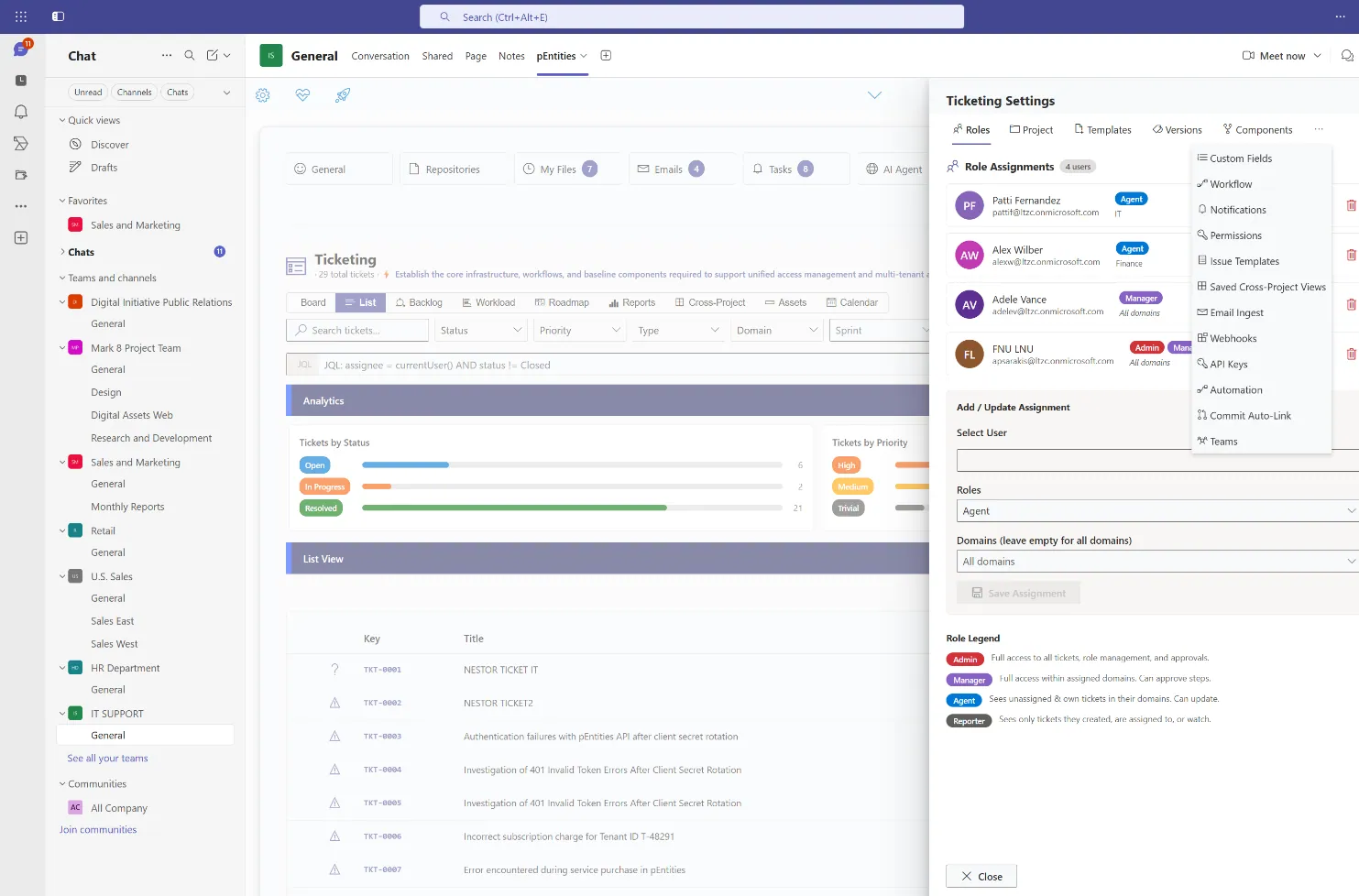The height and width of the screenshot is (896, 1359).
Task: Open the chat panel icon near Meet now
Action: coord(1346,56)
